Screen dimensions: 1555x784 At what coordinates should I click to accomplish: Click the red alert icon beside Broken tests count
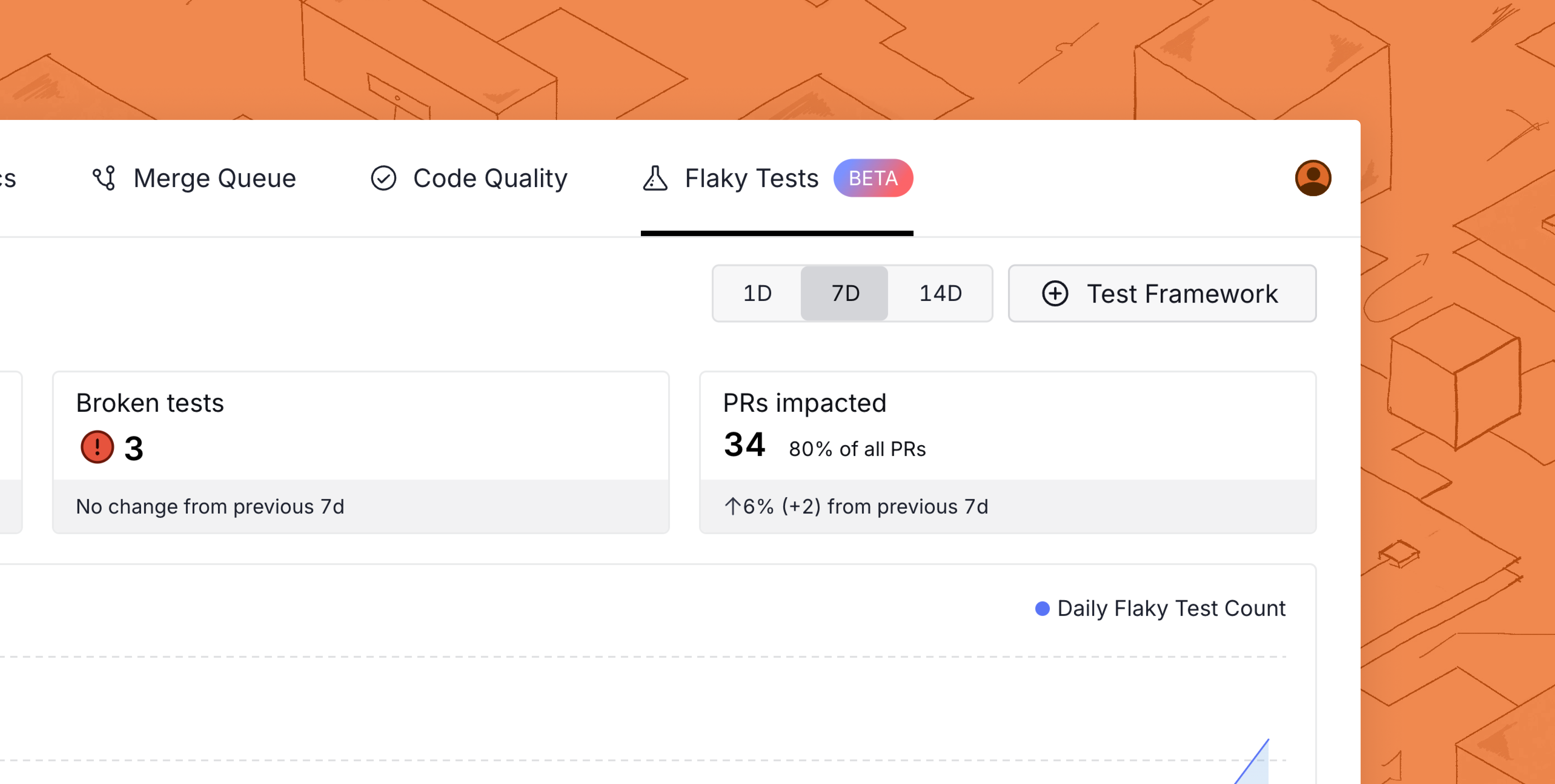pyautogui.click(x=97, y=447)
